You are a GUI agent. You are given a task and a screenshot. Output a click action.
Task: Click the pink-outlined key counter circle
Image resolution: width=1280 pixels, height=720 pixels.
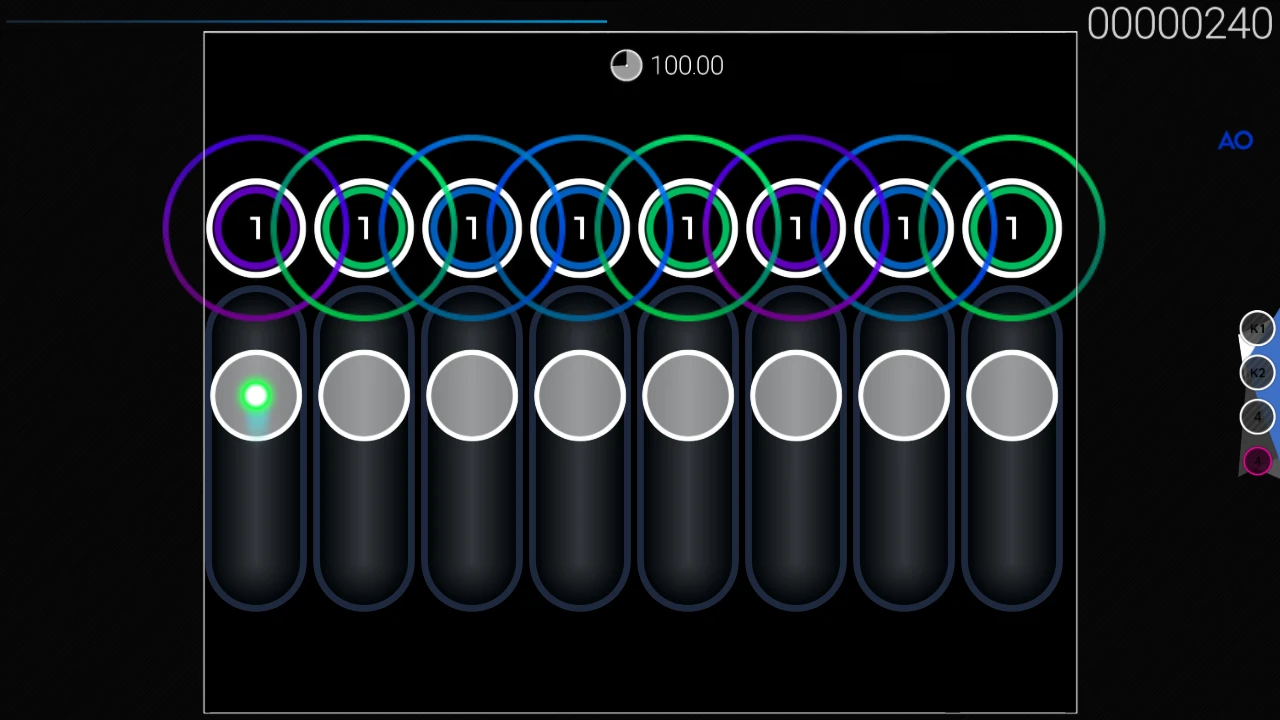coord(1257,461)
